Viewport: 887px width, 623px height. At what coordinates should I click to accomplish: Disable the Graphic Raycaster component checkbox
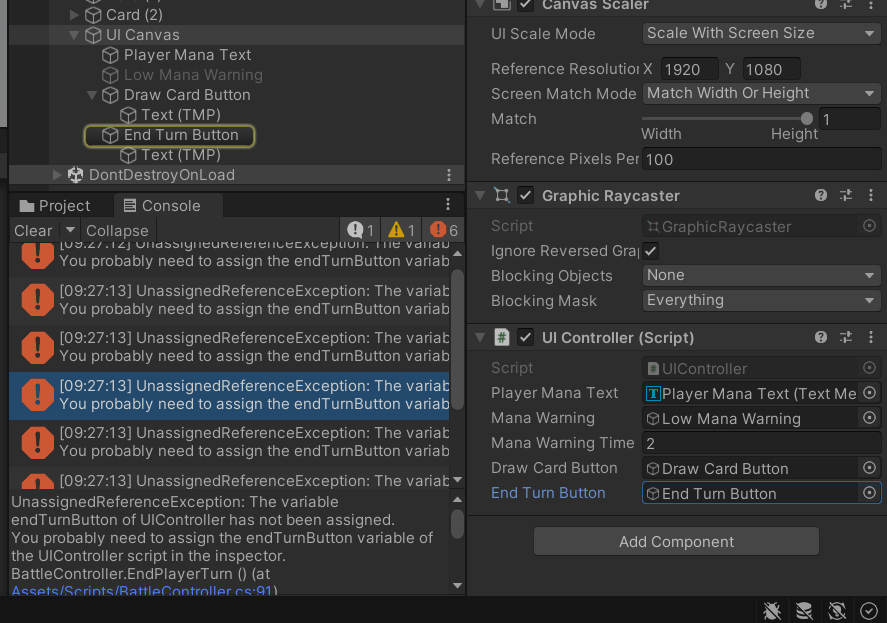pyautogui.click(x=526, y=196)
